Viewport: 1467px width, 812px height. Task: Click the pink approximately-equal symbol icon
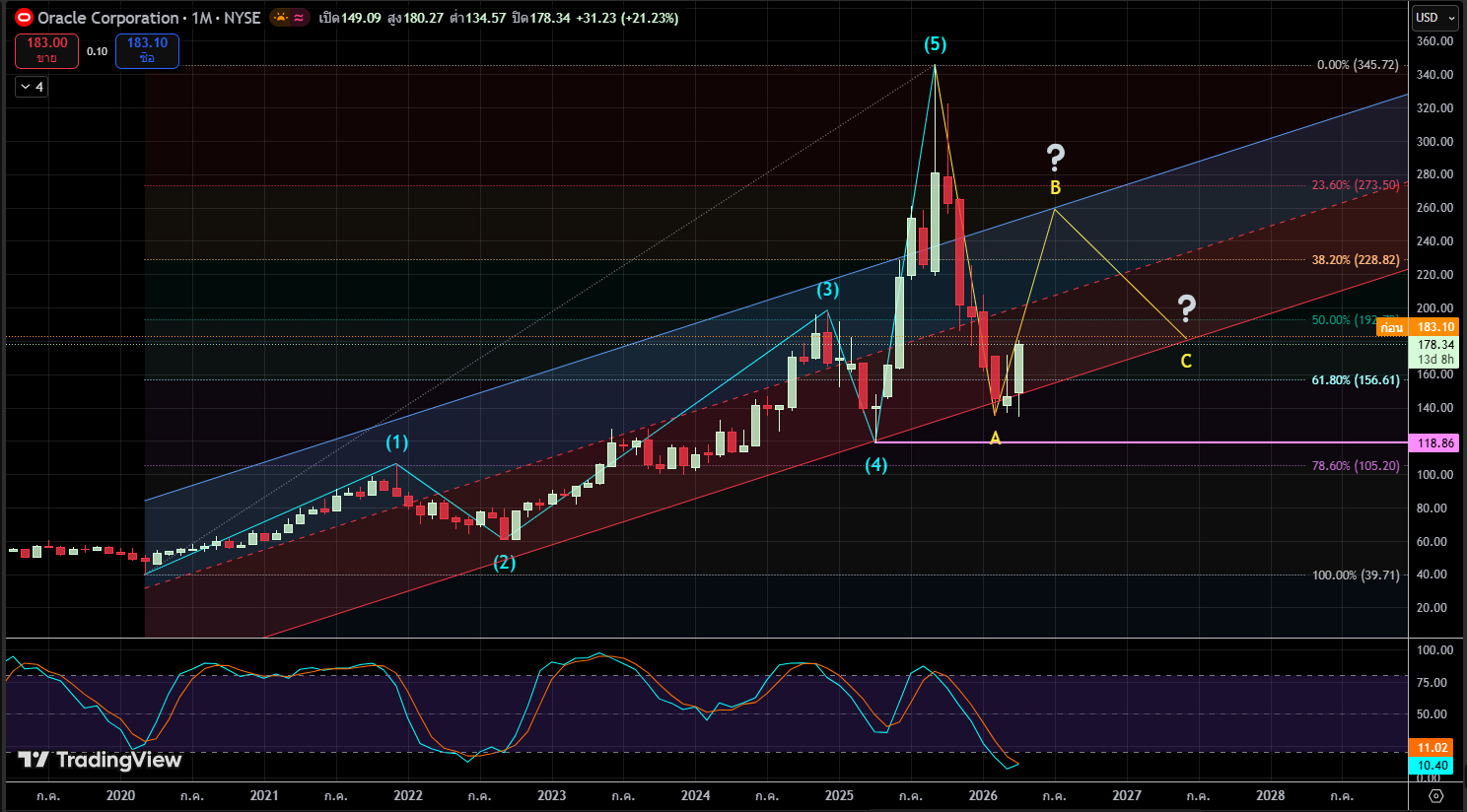[x=299, y=18]
